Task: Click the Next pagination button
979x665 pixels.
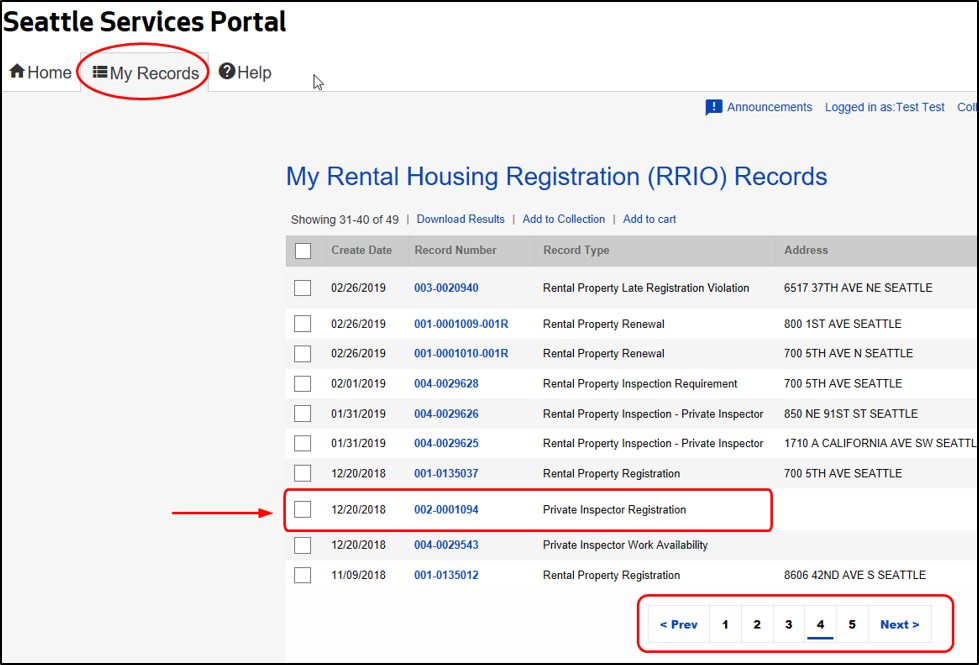Action: pyautogui.click(x=898, y=623)
